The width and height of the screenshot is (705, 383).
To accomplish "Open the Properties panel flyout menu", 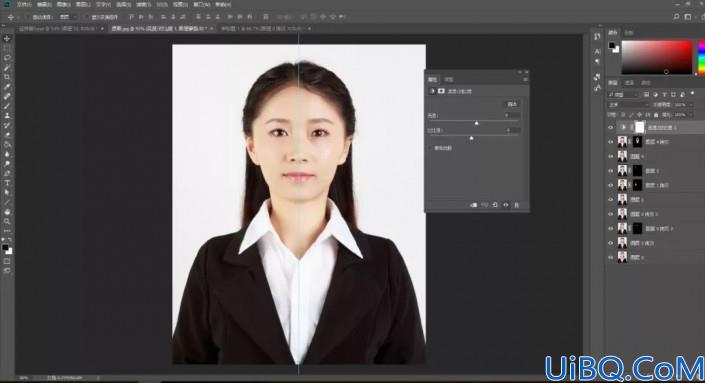I will point(525,80).
